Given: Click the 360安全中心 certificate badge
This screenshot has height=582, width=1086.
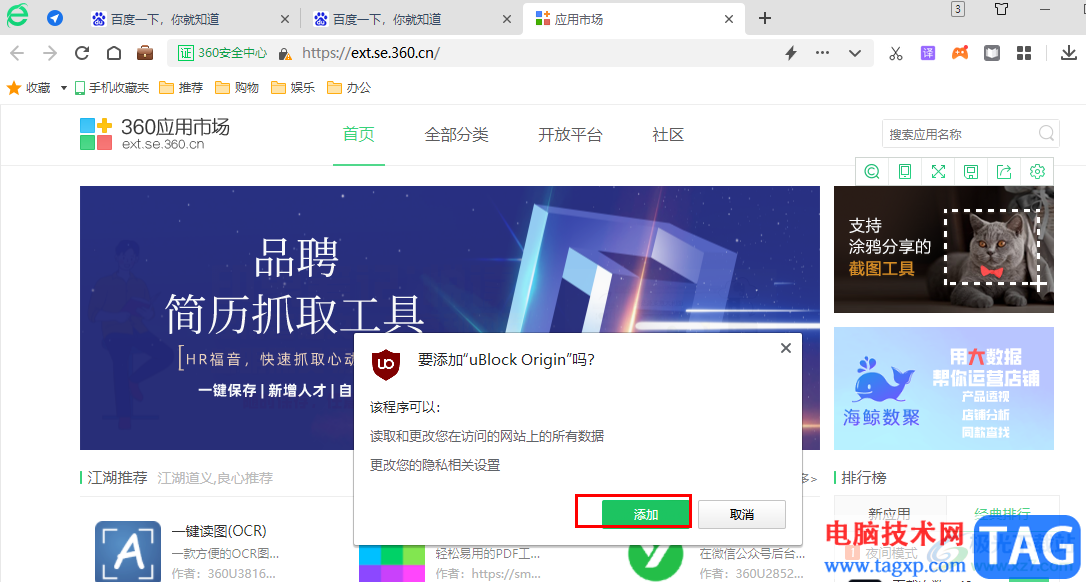Looking at the screenshot, I should [x=222, y=53].
